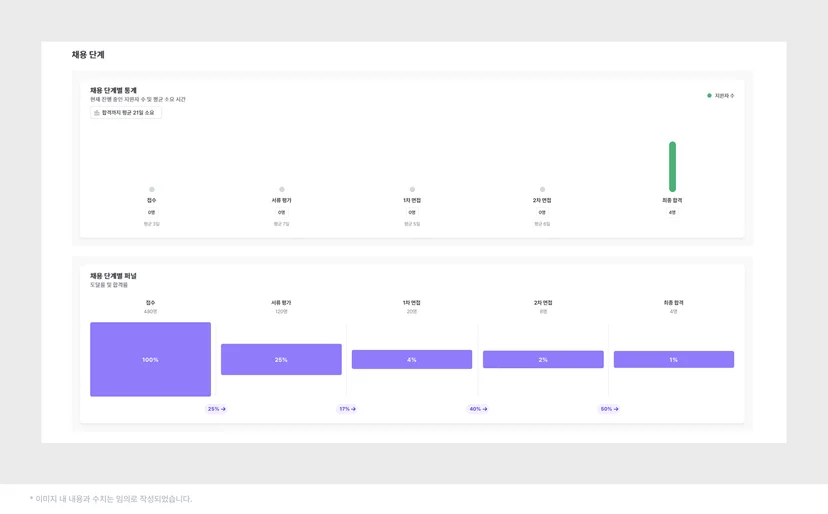Click the 0명 count under 2차 면접
This screenshot has height=514, width=828.
click(x=542, y=212)
